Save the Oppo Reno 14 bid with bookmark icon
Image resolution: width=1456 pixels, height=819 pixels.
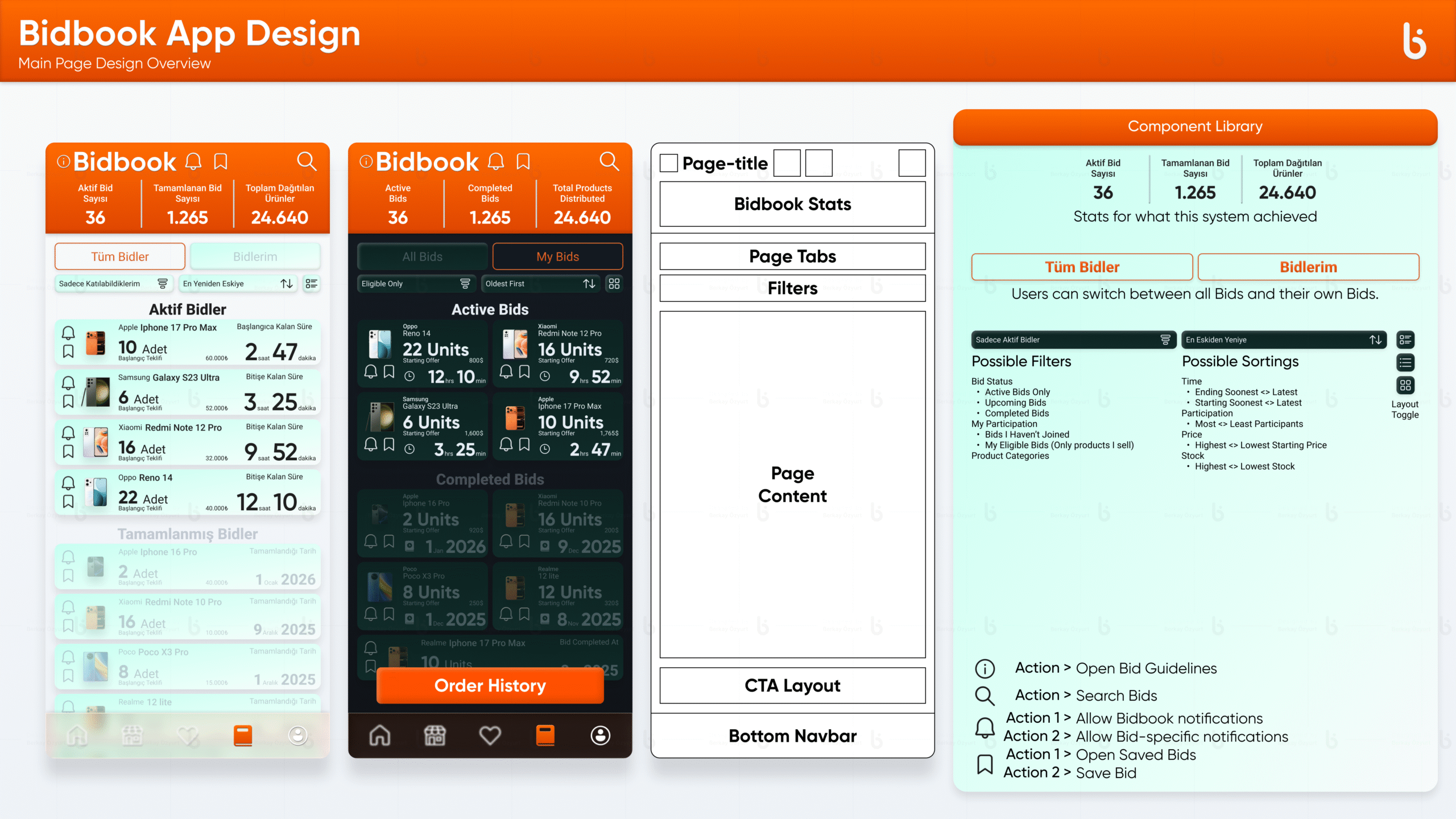point(69,501)
